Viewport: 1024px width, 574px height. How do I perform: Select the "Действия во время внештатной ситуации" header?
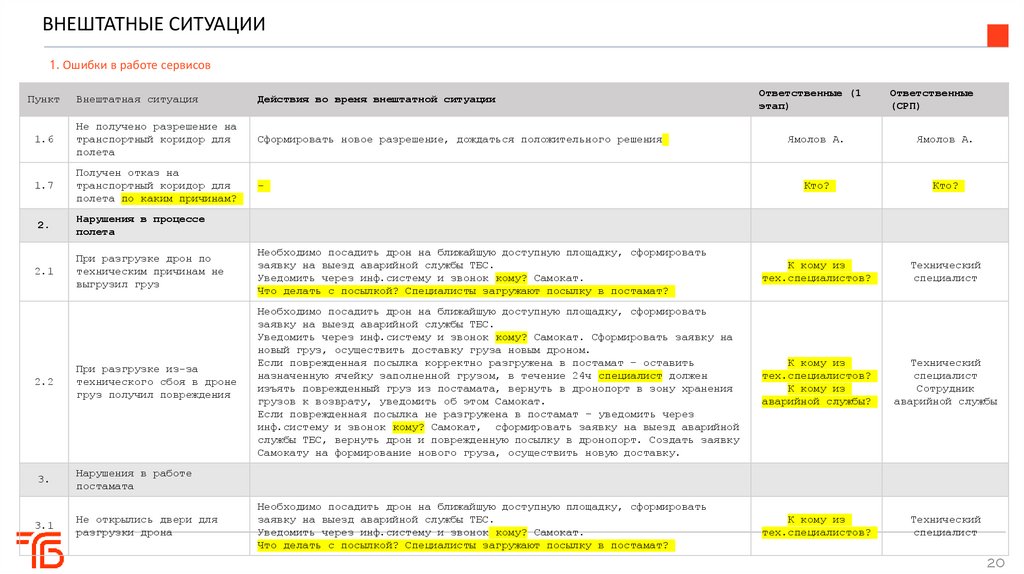click(376, 99)
